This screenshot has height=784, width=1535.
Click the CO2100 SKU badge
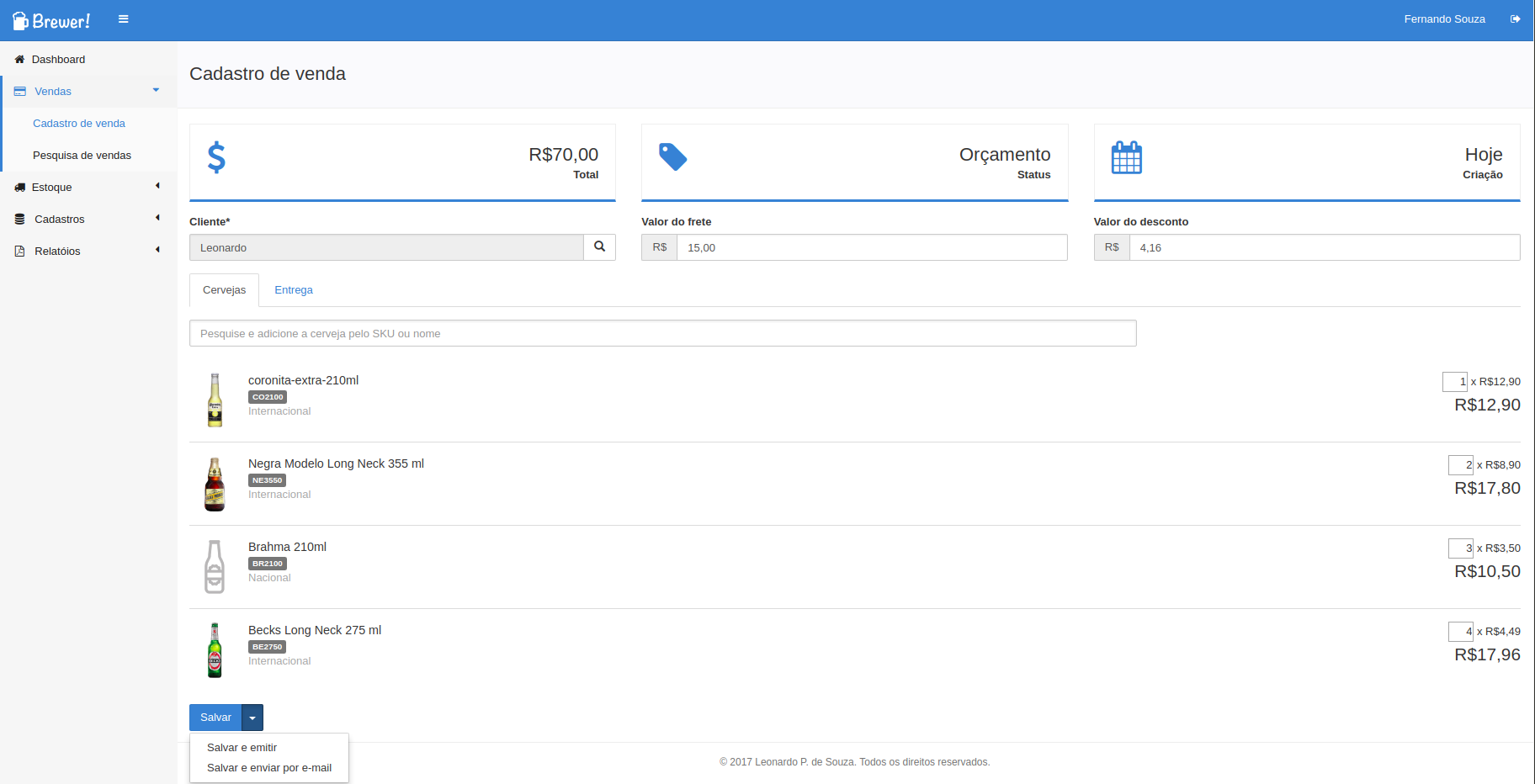click(268, 397)
